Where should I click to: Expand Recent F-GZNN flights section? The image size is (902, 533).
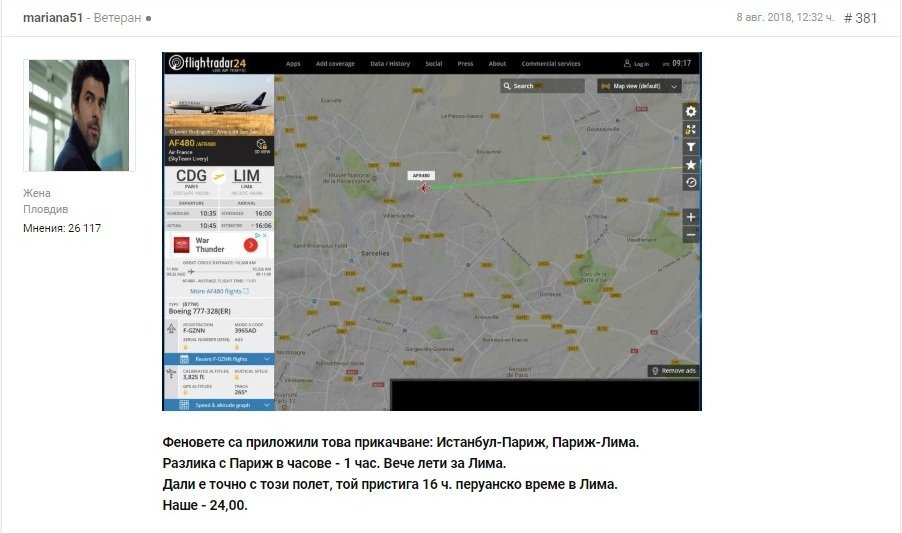tap(218, 358)
